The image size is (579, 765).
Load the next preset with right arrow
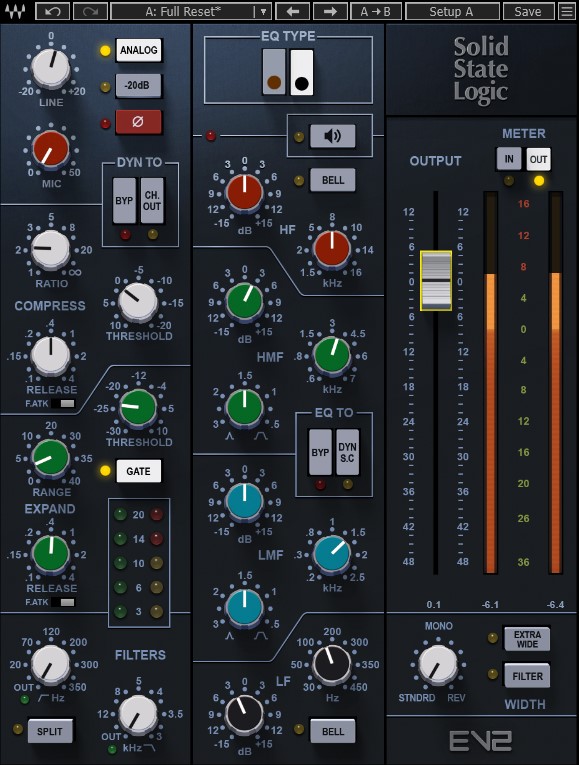(330, 11)
